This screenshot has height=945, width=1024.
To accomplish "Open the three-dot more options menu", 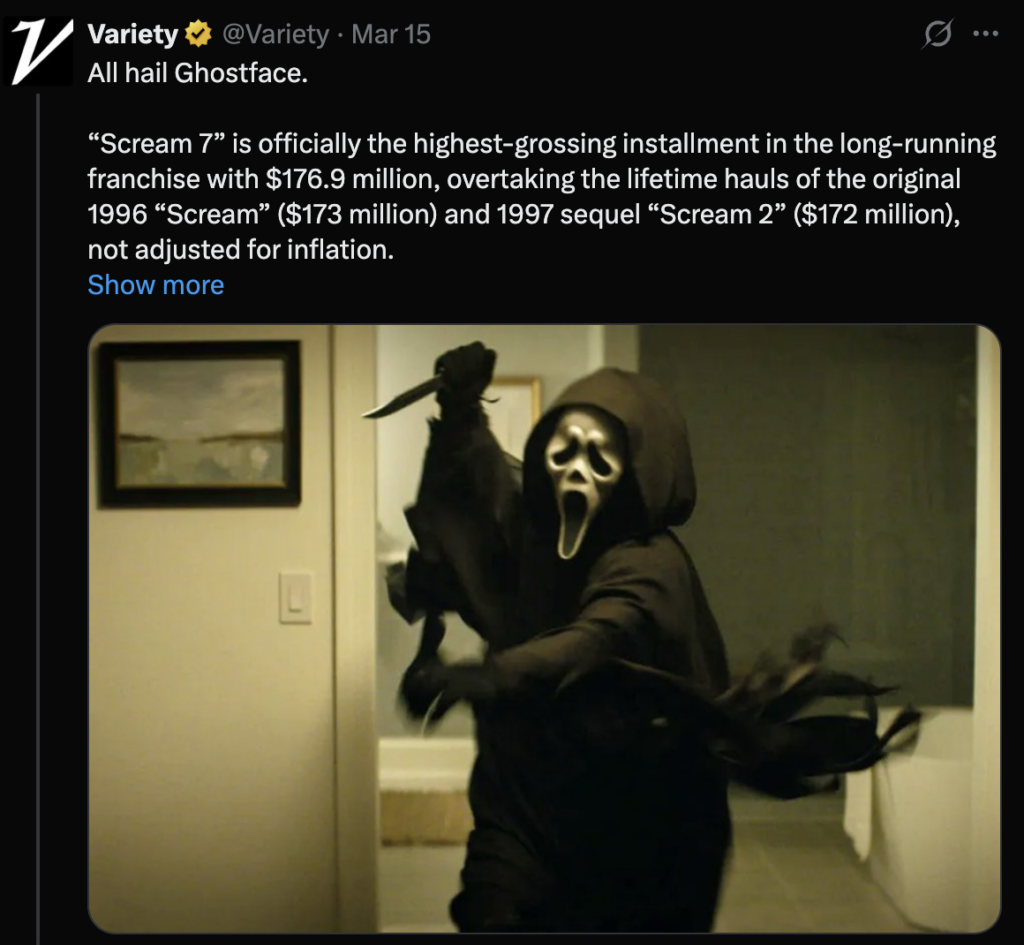I will point(985,34).
